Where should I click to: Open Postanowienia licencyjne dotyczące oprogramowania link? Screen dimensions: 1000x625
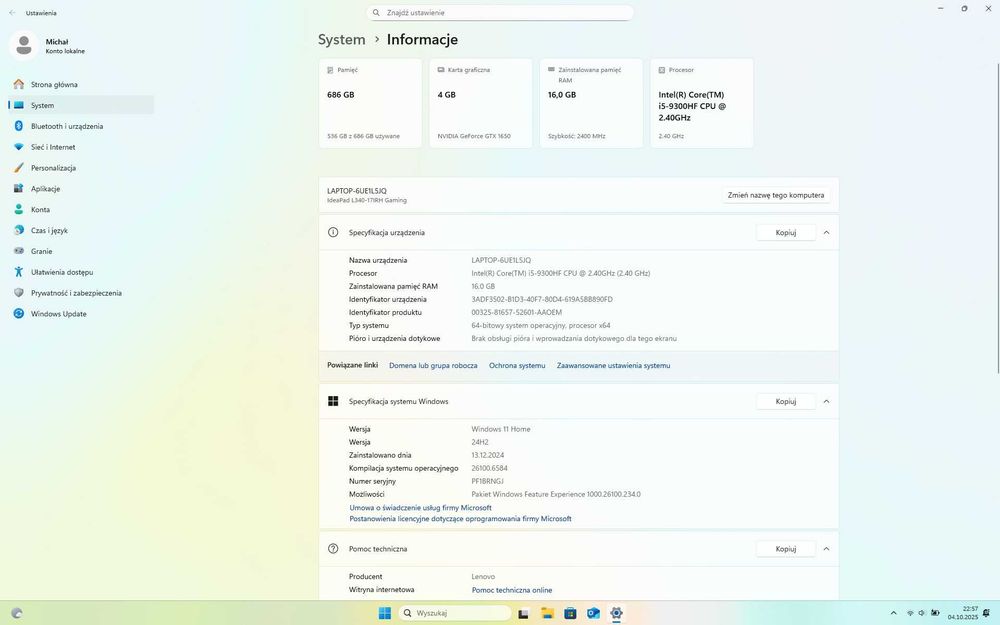pos(460,519)
